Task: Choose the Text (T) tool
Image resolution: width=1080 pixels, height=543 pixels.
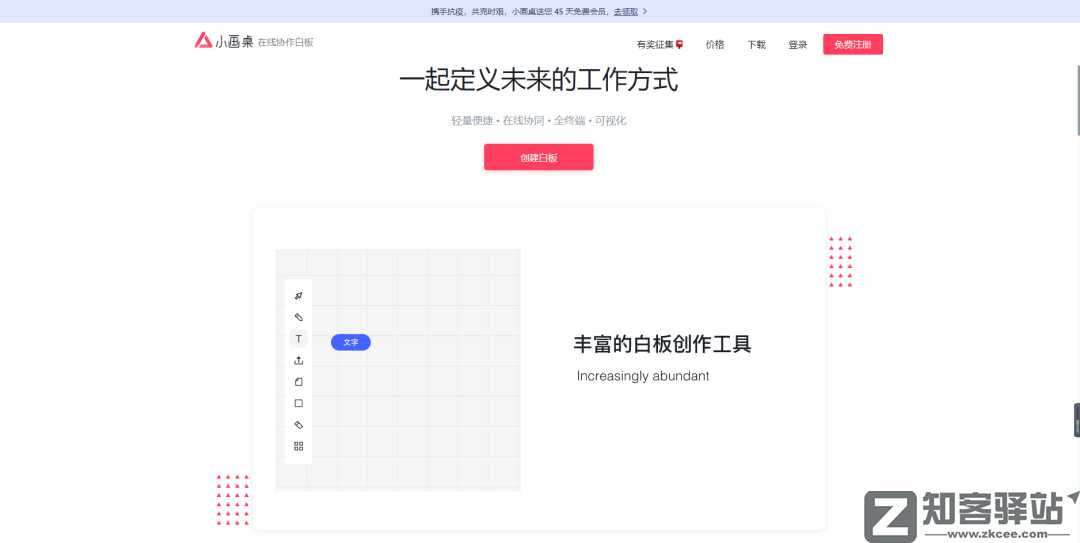Action: click(298, 338)
